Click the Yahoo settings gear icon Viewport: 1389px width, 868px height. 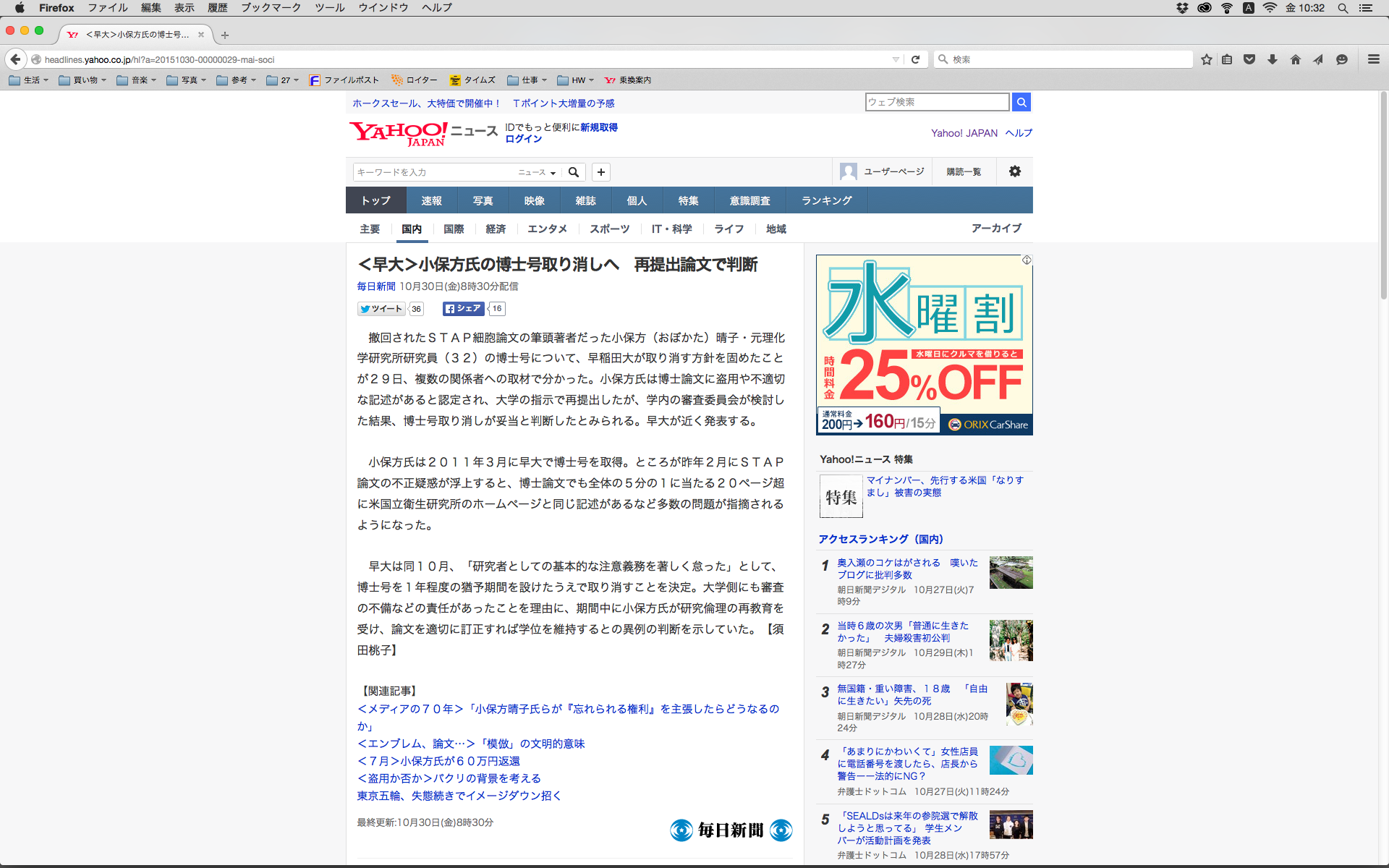point(1015,171)
